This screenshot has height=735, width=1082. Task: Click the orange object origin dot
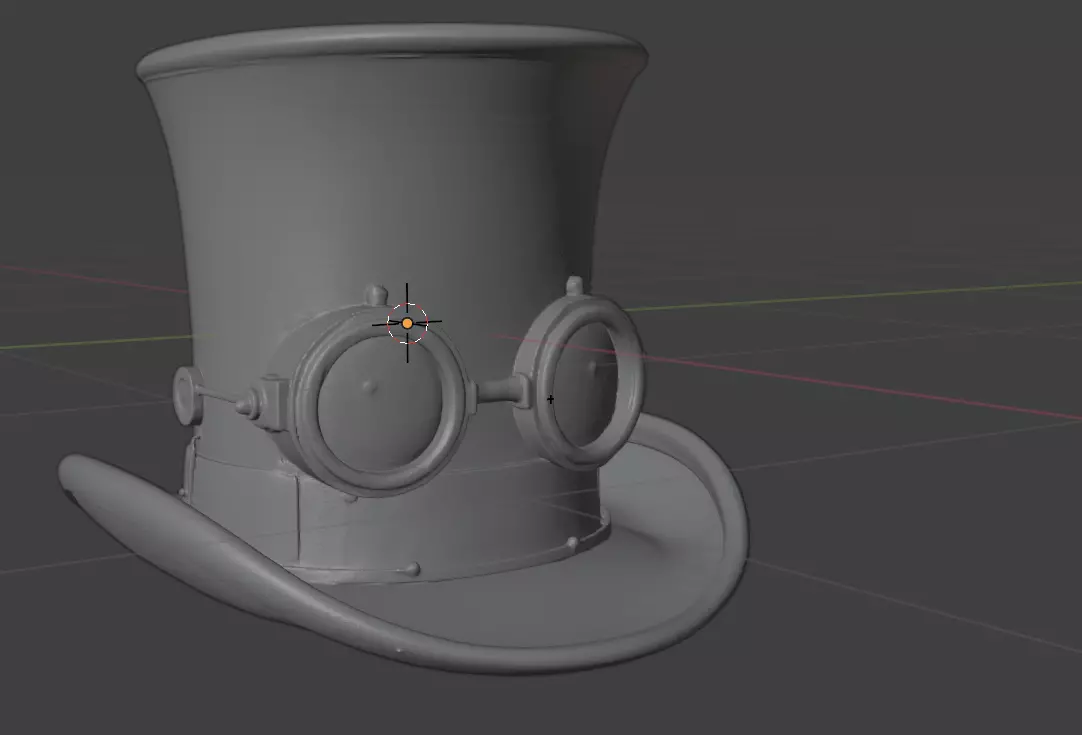click(x=407, y=323)
